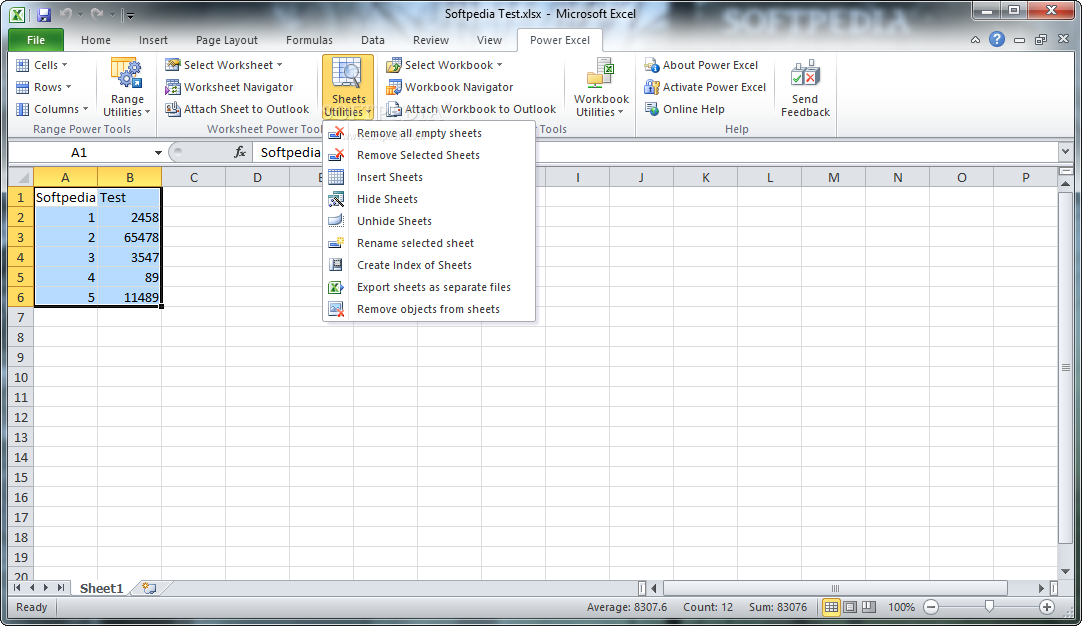
Task: Click Undo in the quick access toolbar
Action: [x=66, y=14]
